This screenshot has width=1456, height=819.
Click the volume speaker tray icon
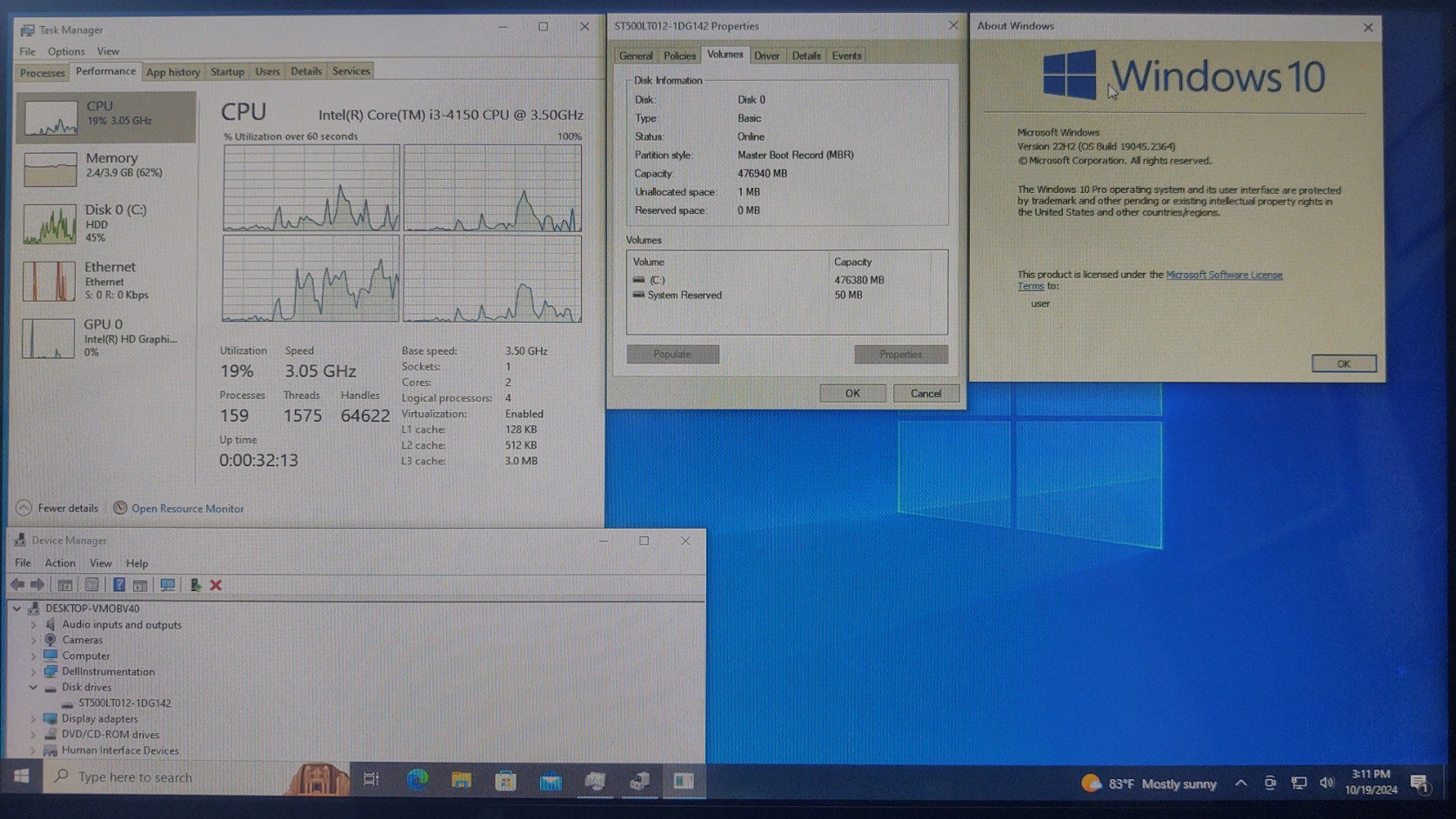[x=1326, y=782]
